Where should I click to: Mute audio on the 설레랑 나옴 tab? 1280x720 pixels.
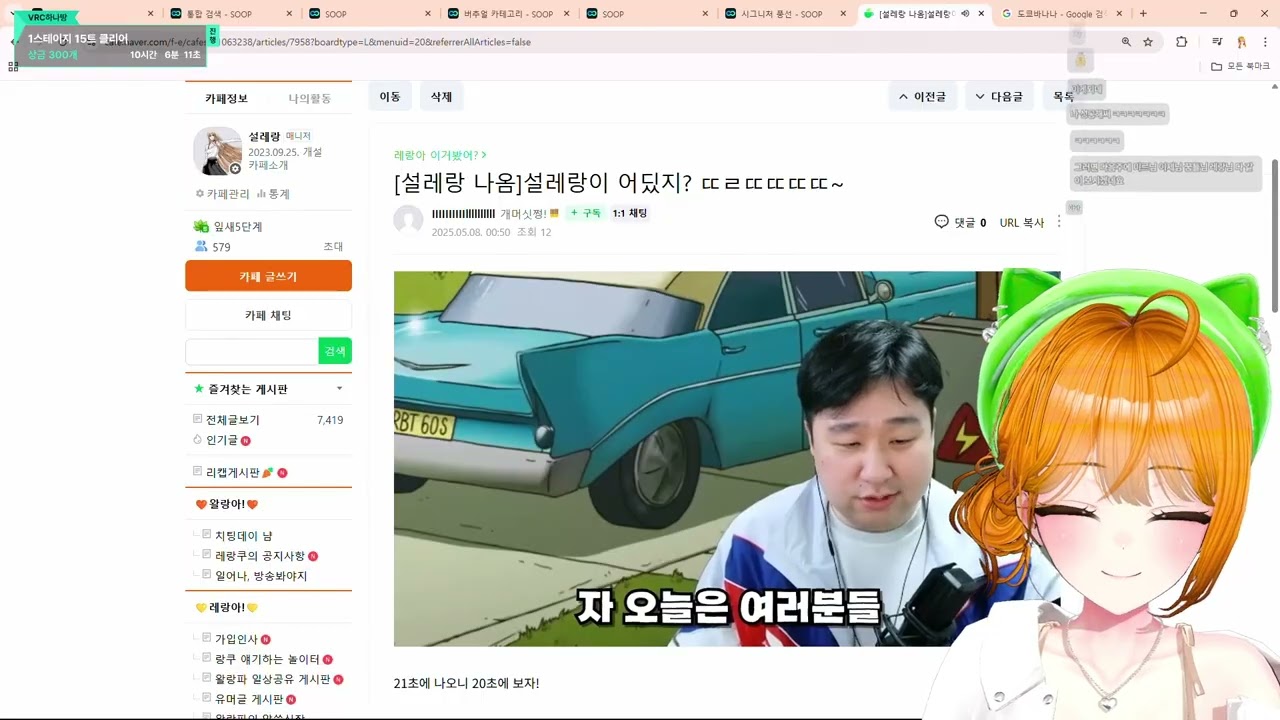(x=965, y=14)
